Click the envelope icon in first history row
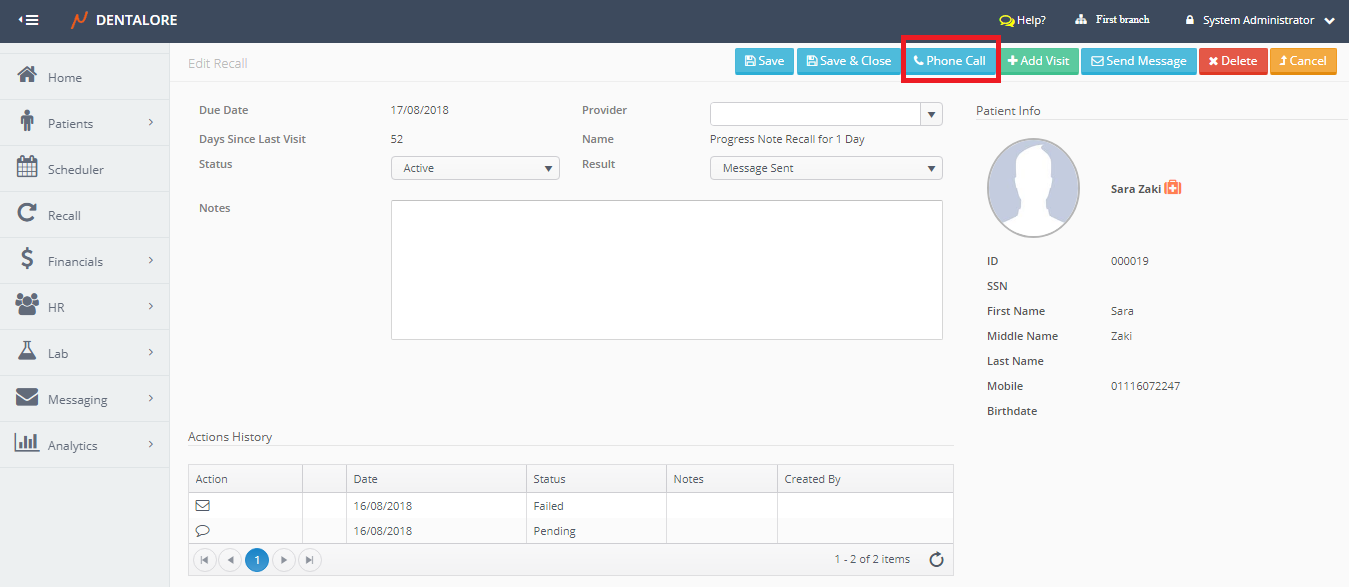 coord(203,506)
